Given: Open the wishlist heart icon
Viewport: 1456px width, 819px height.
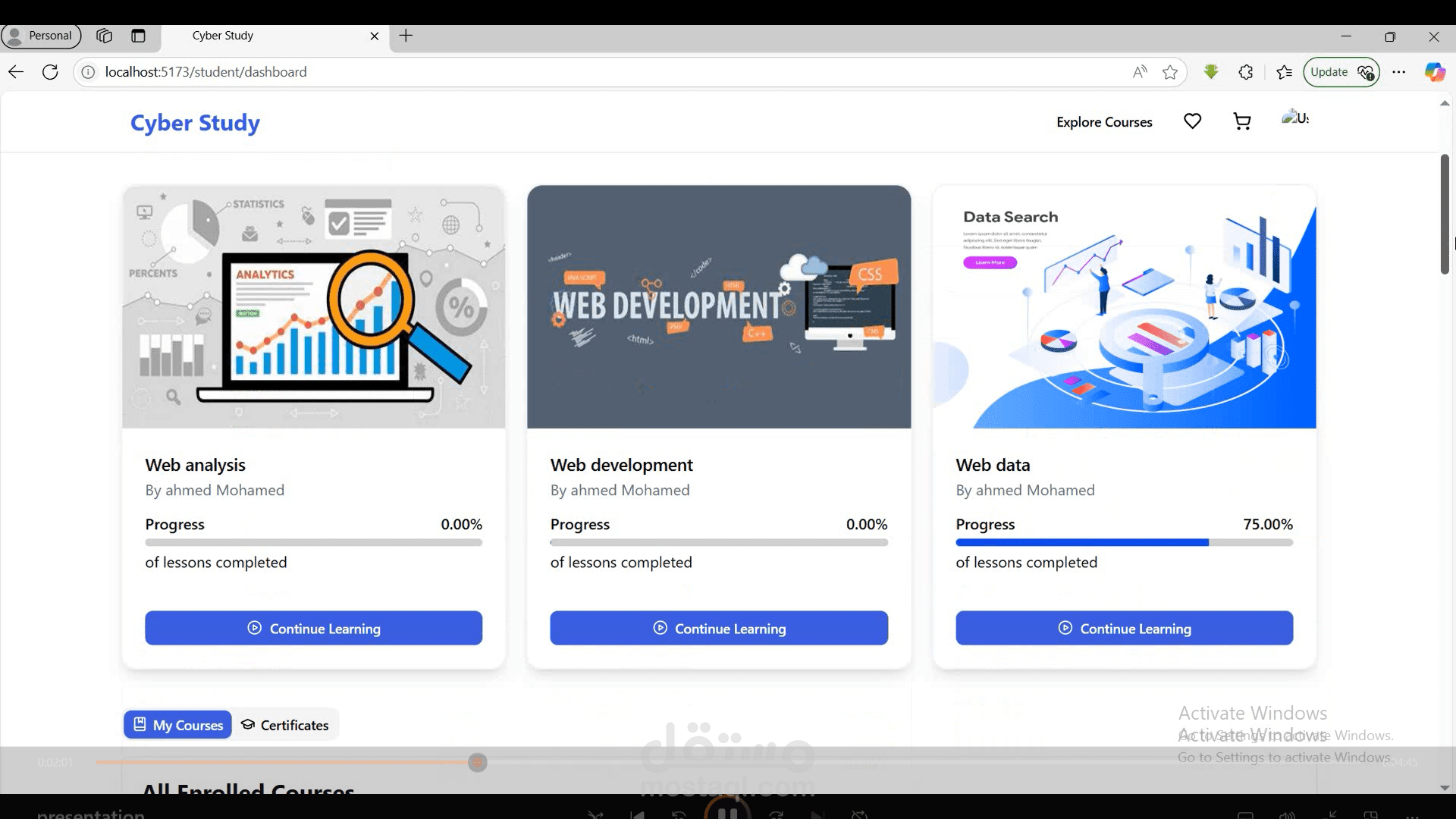Looking at the screenshot, I should coord(1192,121).
